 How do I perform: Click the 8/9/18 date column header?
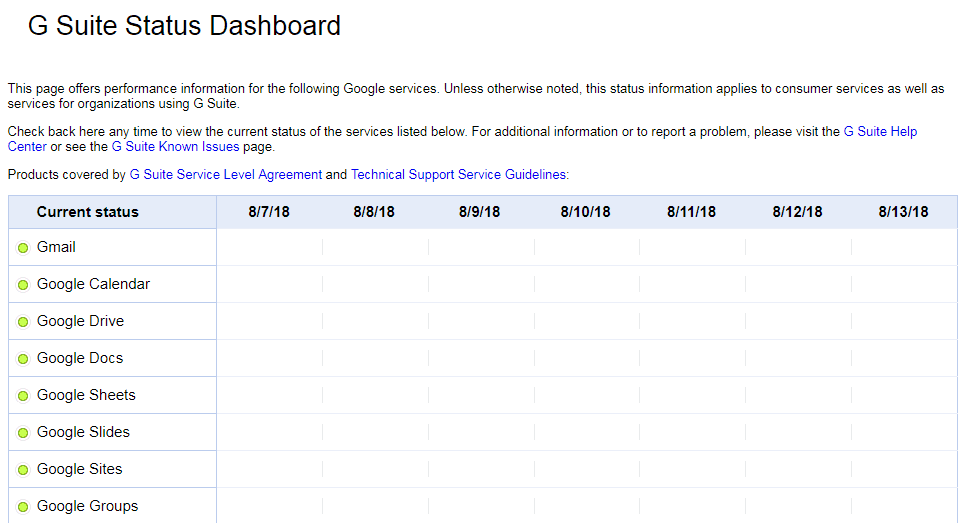pyautogui.click(x=479, y=212)
